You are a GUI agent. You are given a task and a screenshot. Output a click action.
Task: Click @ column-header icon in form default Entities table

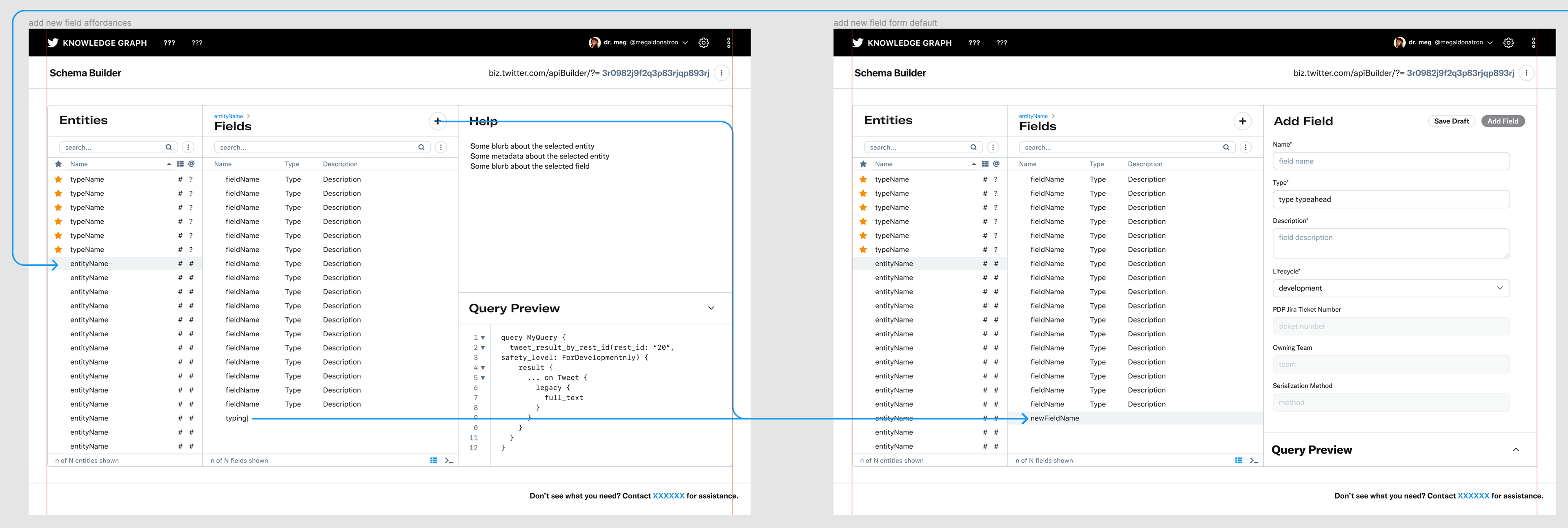996,164
